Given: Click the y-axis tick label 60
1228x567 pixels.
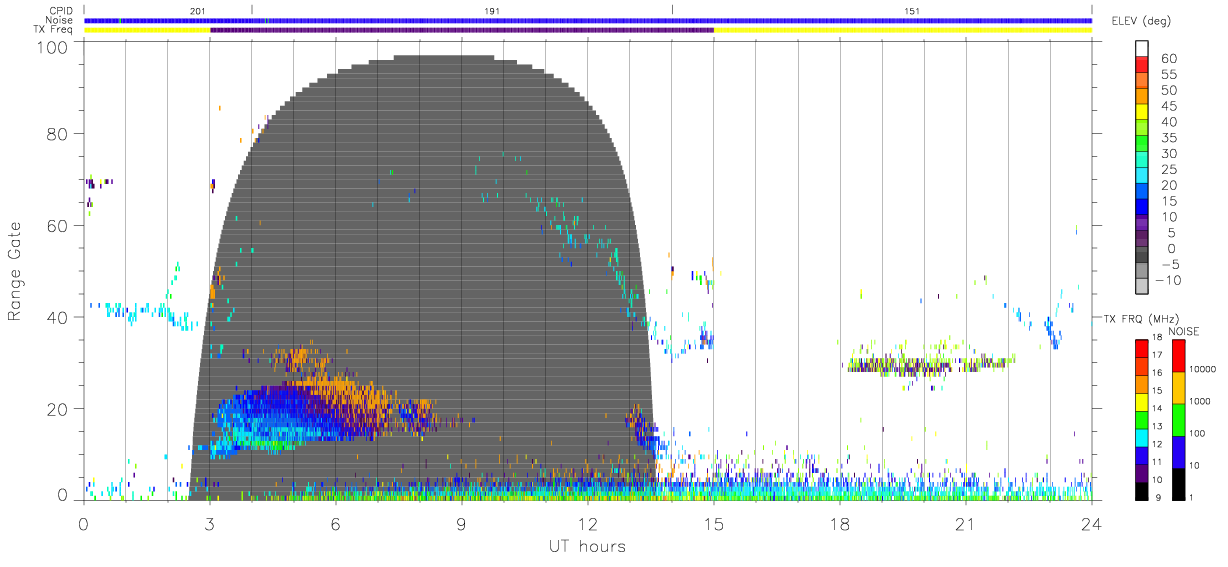Looking at the screenshot, I should 59,225.
